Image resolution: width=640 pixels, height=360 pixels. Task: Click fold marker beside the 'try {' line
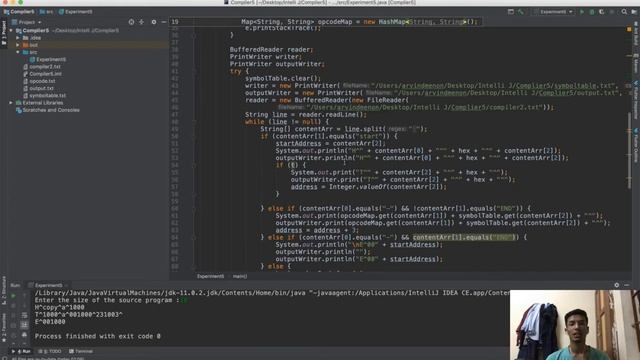click(x=194, y=71)
